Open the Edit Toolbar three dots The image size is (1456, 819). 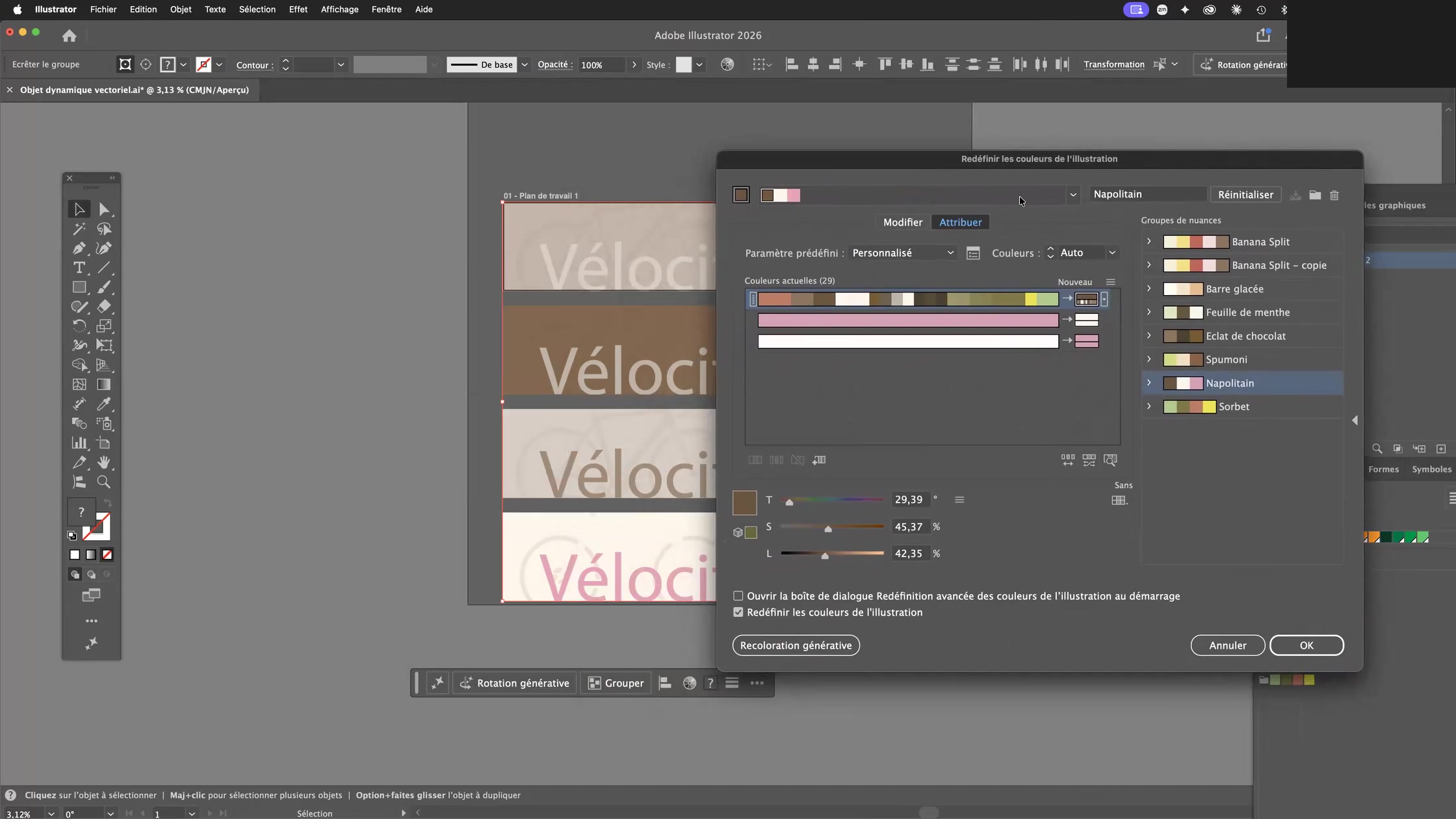(x=92, y=621)
